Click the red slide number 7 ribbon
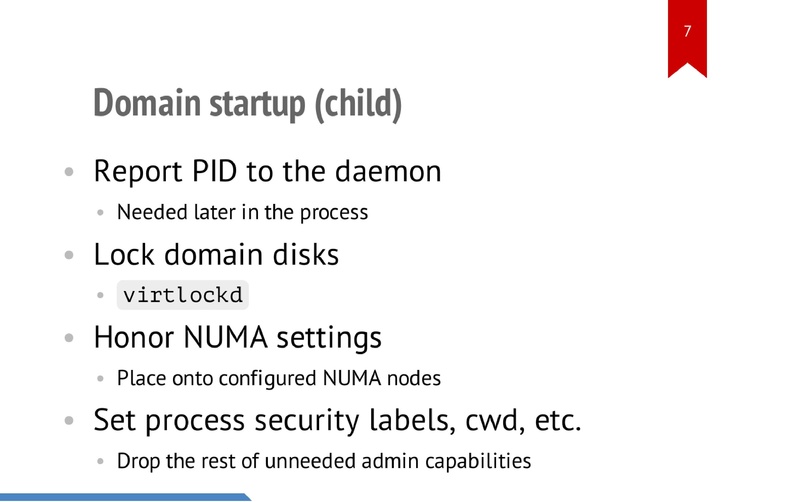 (x=687, y=35)
